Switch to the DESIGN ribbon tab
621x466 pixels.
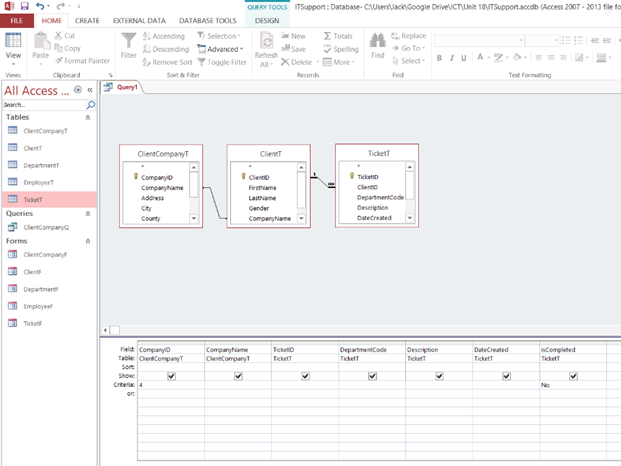click(267, 21)
